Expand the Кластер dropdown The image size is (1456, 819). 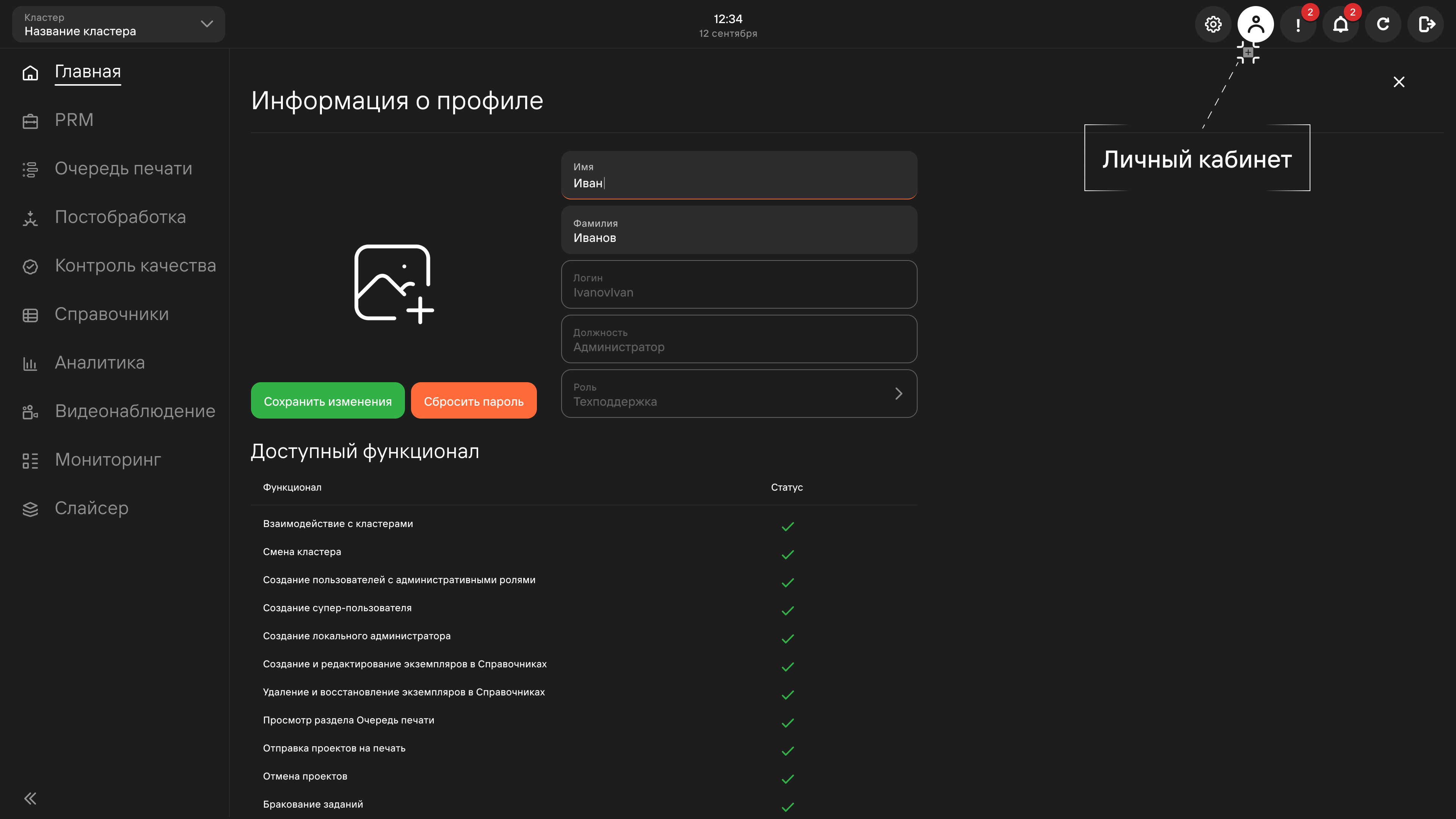point(119,24)
